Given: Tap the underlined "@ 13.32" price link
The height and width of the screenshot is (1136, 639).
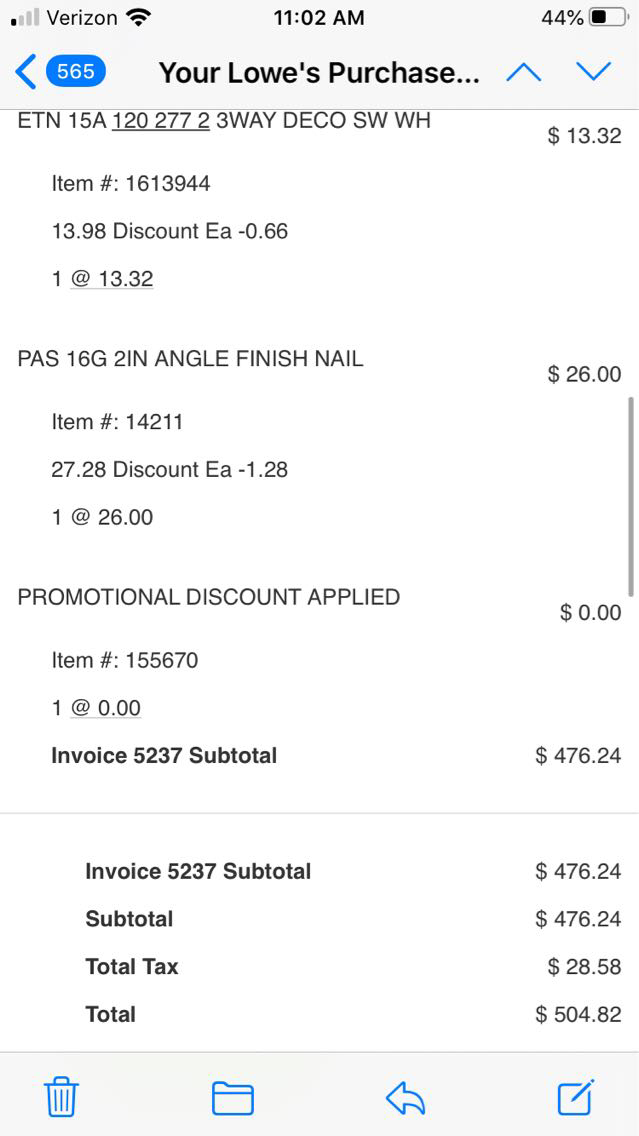Looking at the screenshot, I should click(x=112, y=278).
